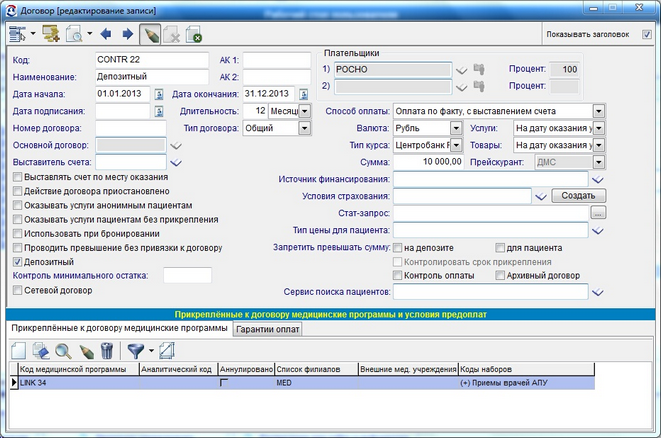This screenshot has width=661, height=438.
Task: Toggle the edit pencil button in top toolbar
Action: coord(150,34)
